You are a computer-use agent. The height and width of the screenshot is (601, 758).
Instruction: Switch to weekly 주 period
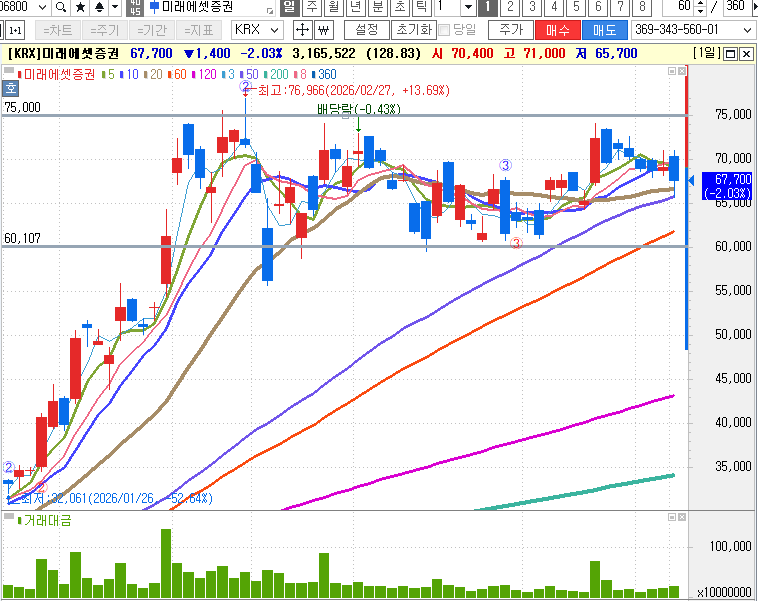click(312, 7)
